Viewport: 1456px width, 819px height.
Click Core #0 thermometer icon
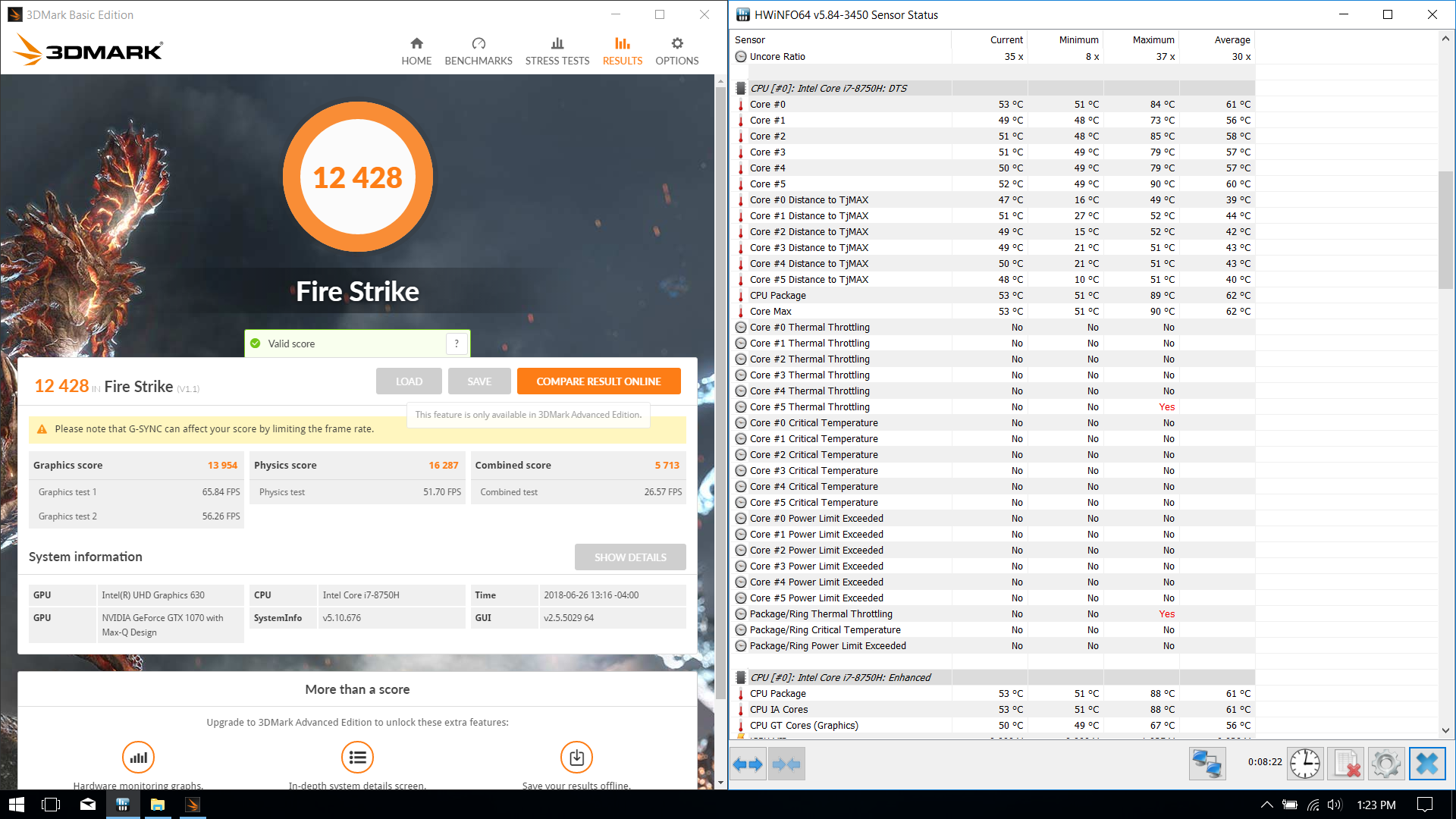741,105
